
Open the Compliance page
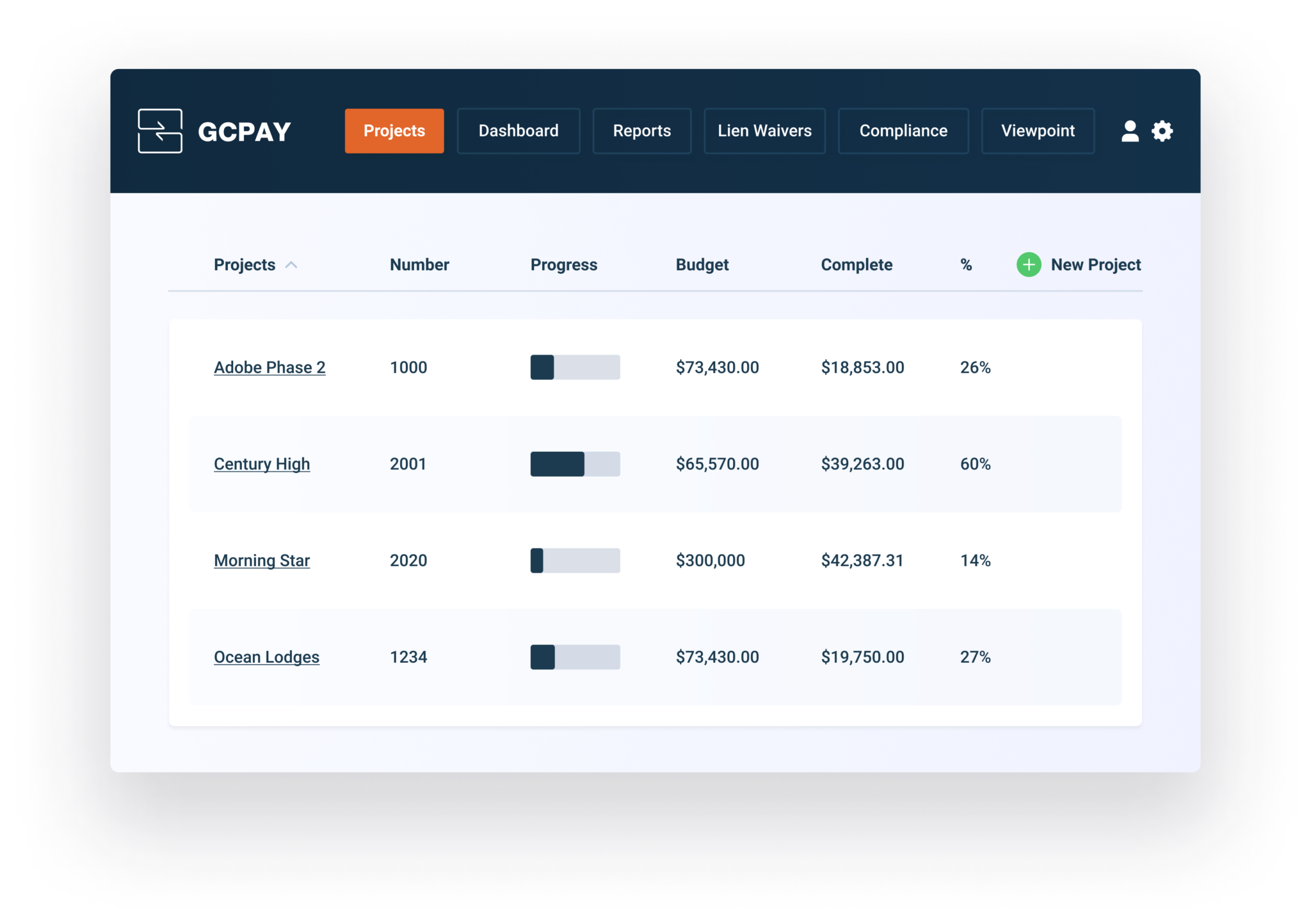coord(903,131)
